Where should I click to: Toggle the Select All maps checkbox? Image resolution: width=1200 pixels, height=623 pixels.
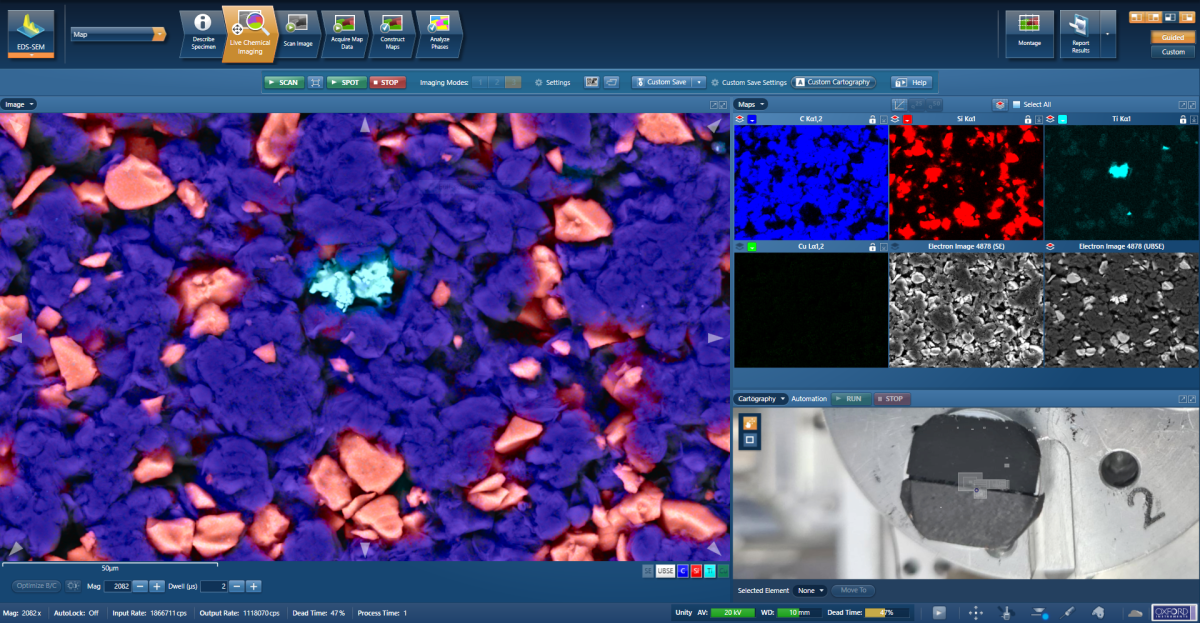click(x=1016, y=103)
